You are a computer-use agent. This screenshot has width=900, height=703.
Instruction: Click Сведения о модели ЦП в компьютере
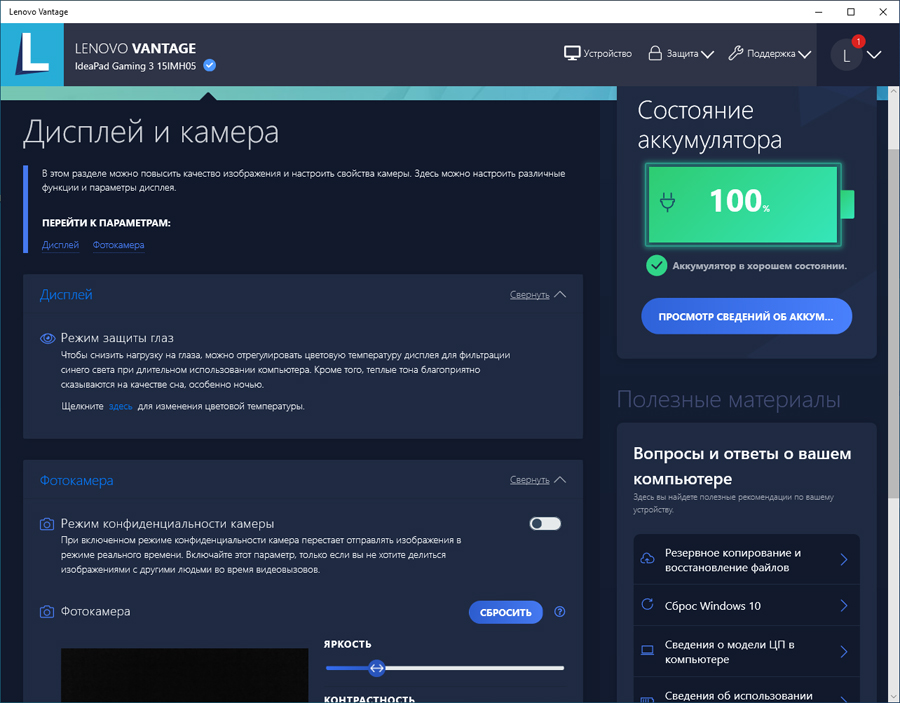point(729,652)
